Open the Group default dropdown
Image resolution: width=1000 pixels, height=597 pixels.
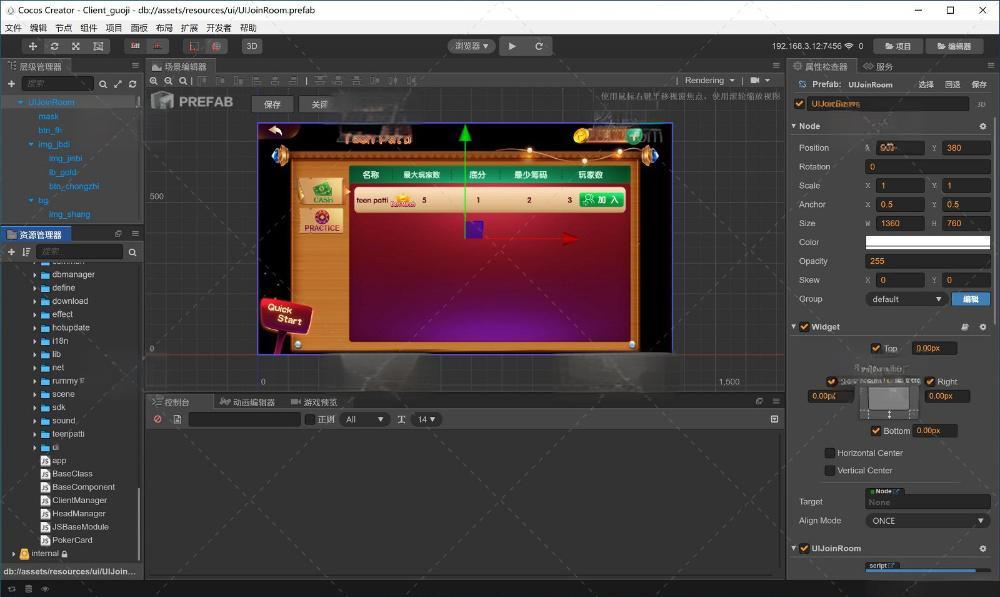pos(906,299)
